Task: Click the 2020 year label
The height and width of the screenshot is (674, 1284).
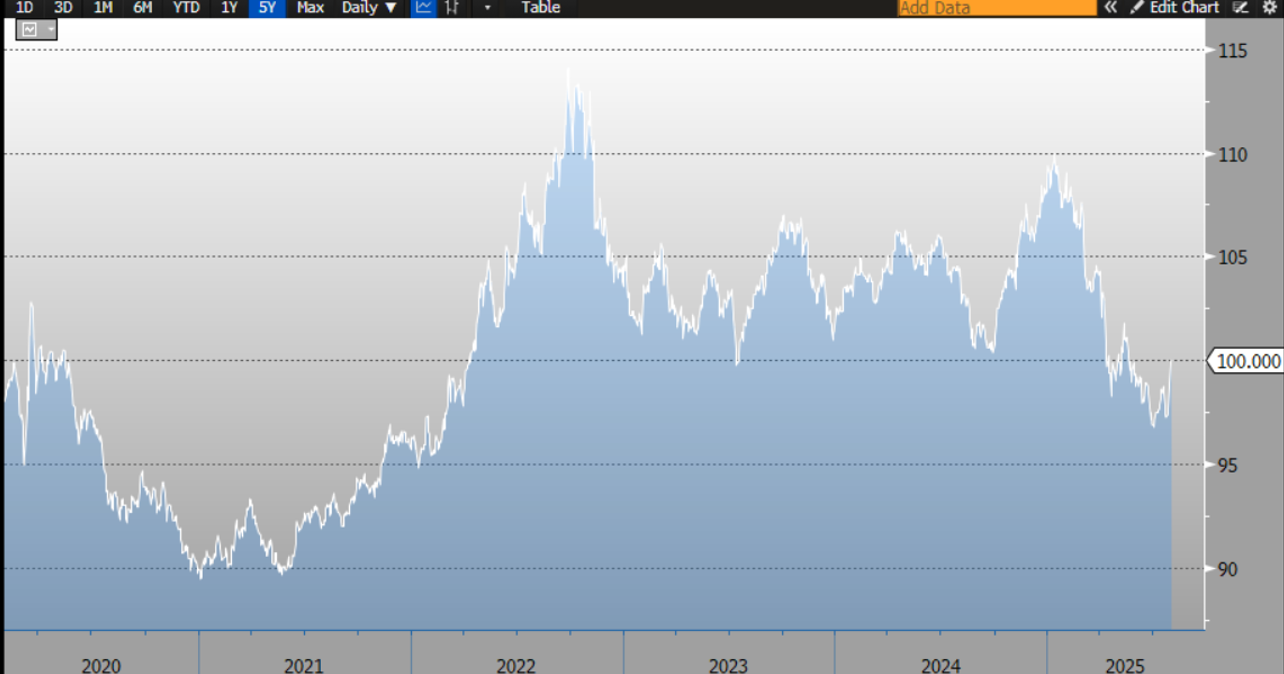Action: tap(101, 665)
